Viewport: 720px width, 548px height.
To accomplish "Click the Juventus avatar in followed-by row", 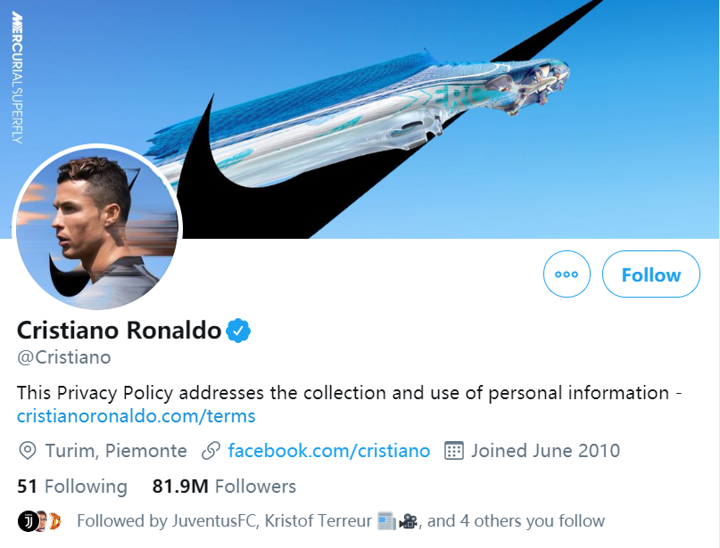I will point(26,521).
